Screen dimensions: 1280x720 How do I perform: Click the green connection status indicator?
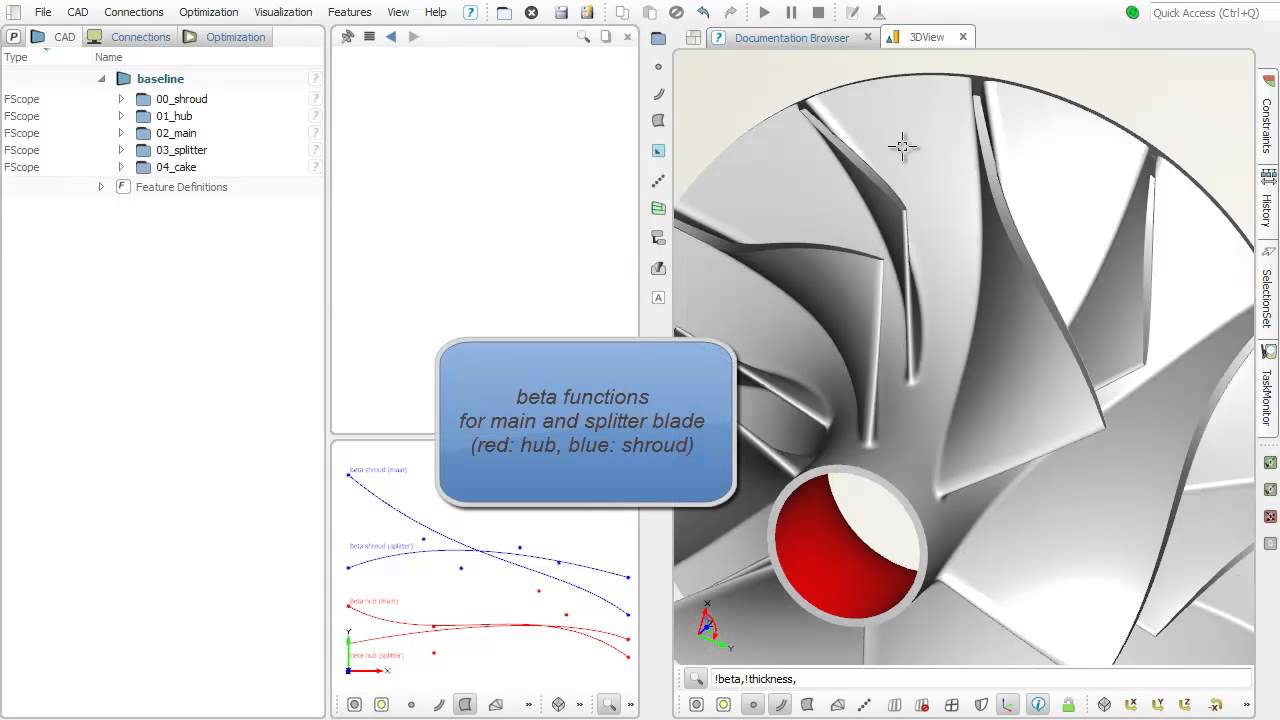click(x=1132, y=12)
